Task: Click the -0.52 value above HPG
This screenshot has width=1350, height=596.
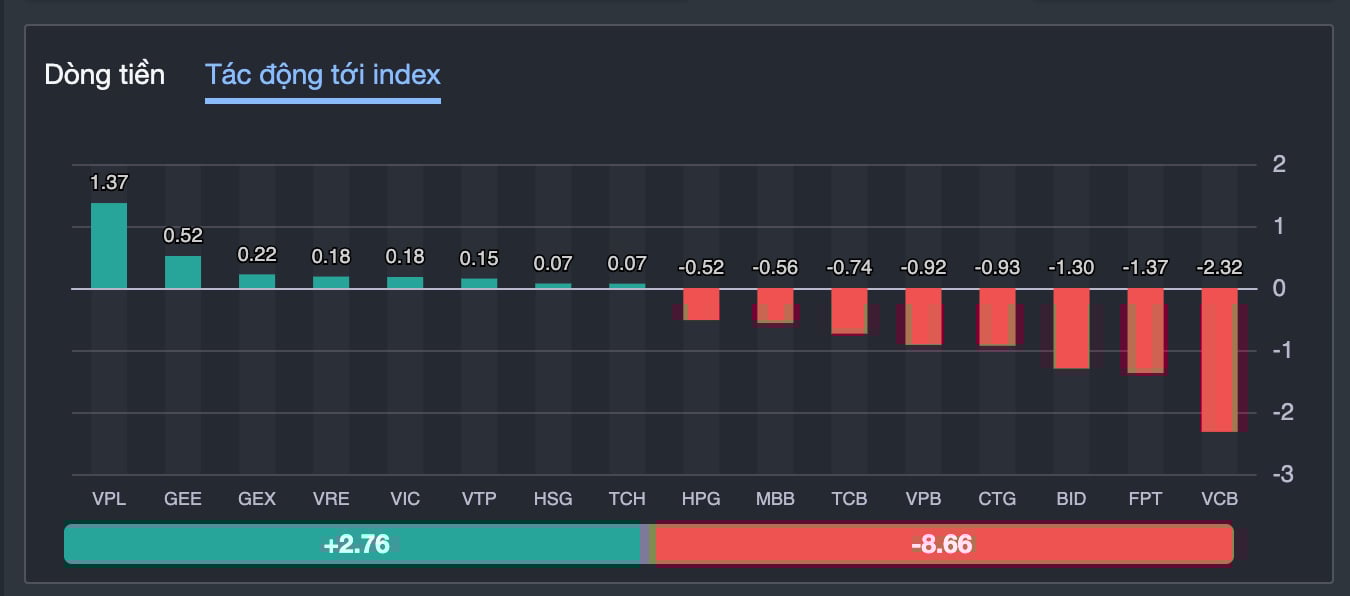Action: 701,268
